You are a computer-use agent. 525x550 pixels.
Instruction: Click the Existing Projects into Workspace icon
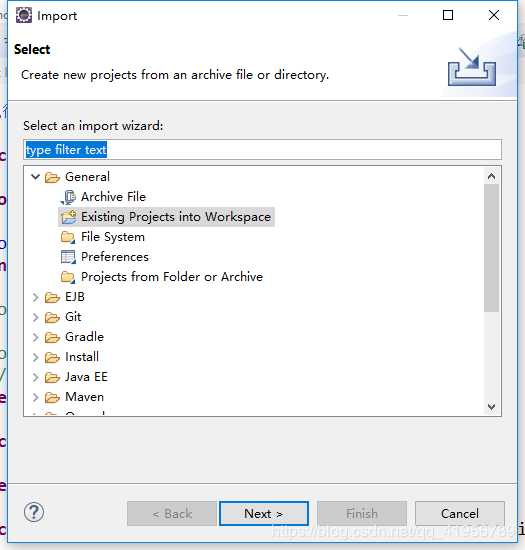click(x=68, y=217)
